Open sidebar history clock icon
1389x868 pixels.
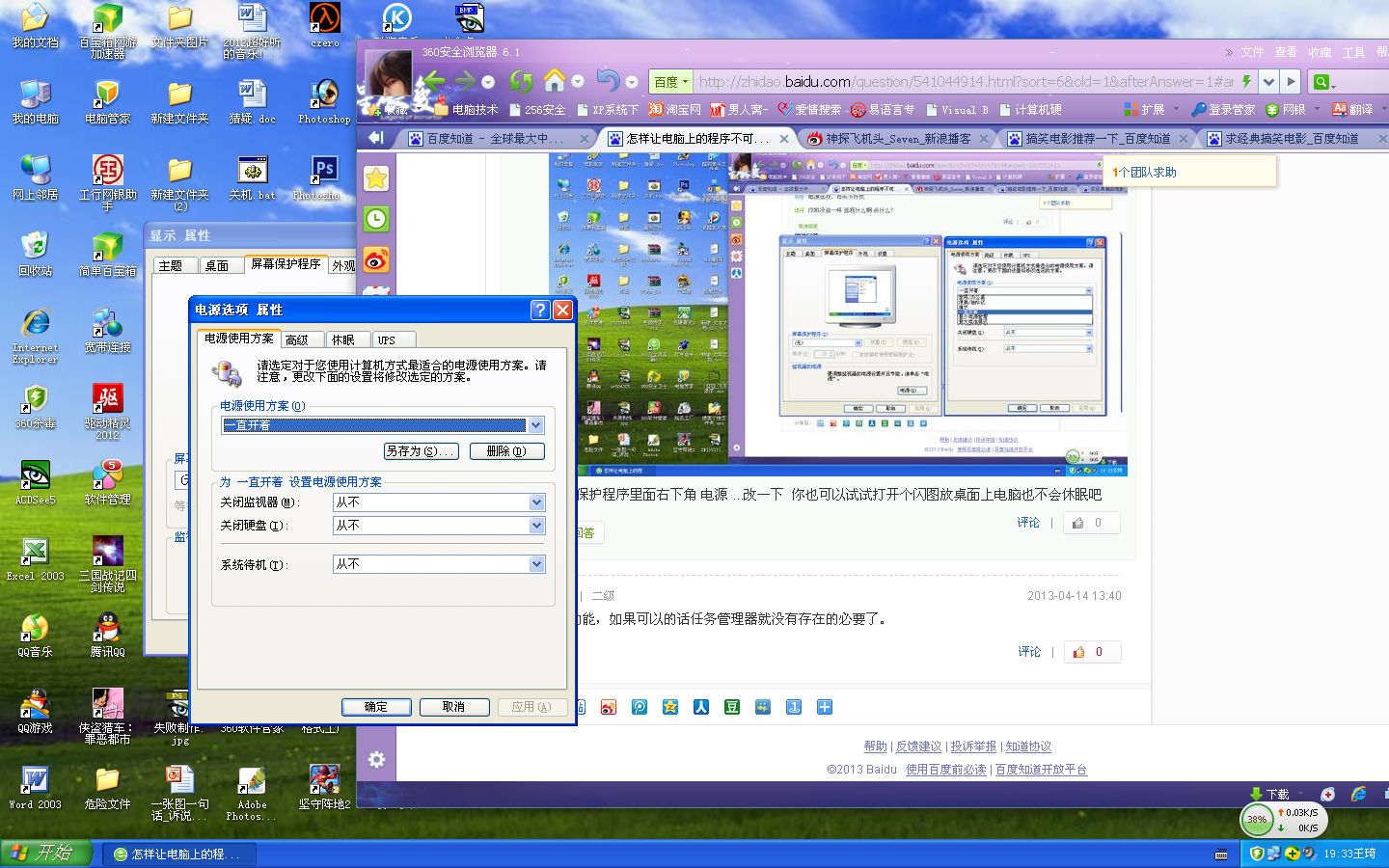(376, 219)
